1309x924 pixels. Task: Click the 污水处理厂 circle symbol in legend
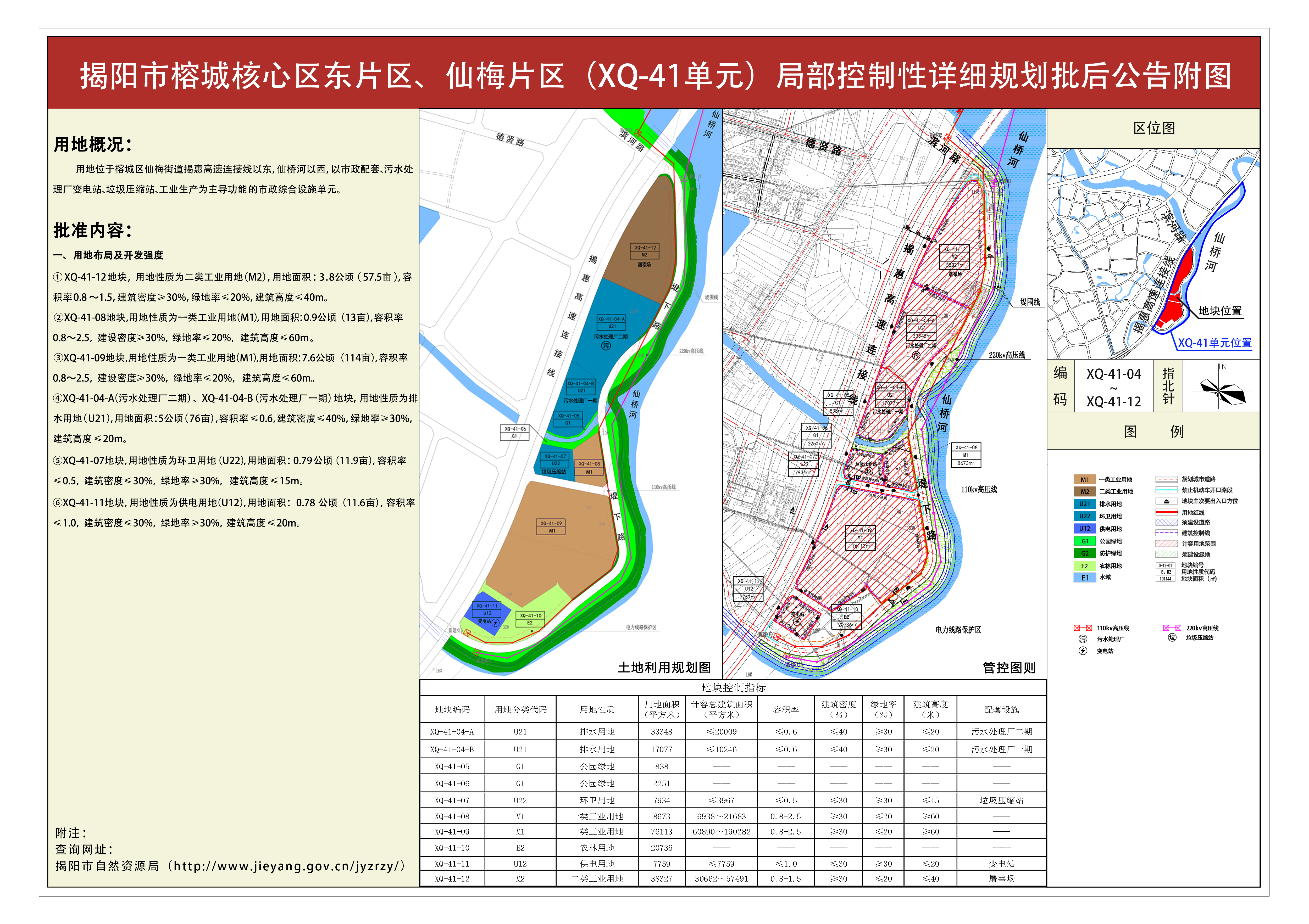[1083, 639]
